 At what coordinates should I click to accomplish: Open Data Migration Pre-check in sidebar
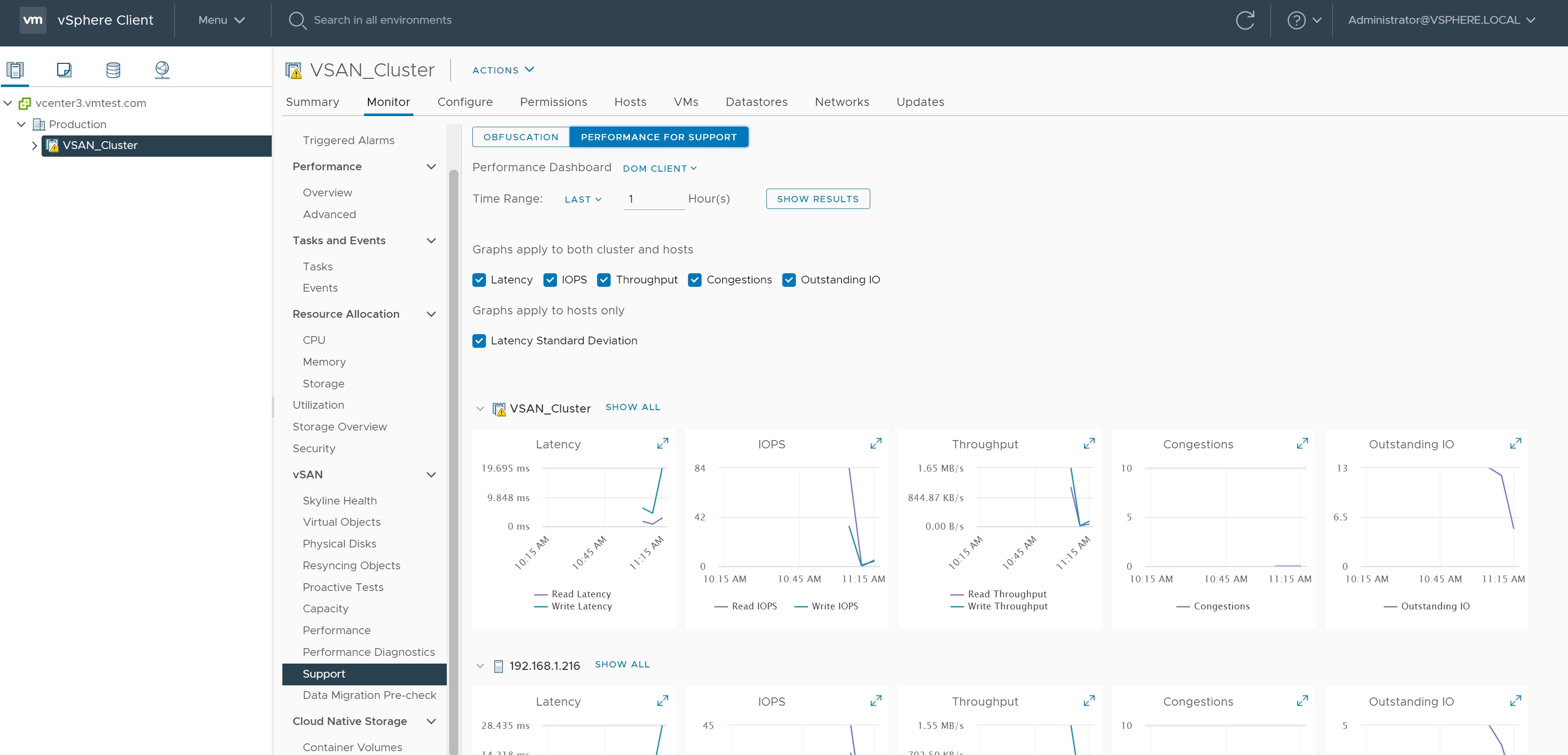click(369, 696)
